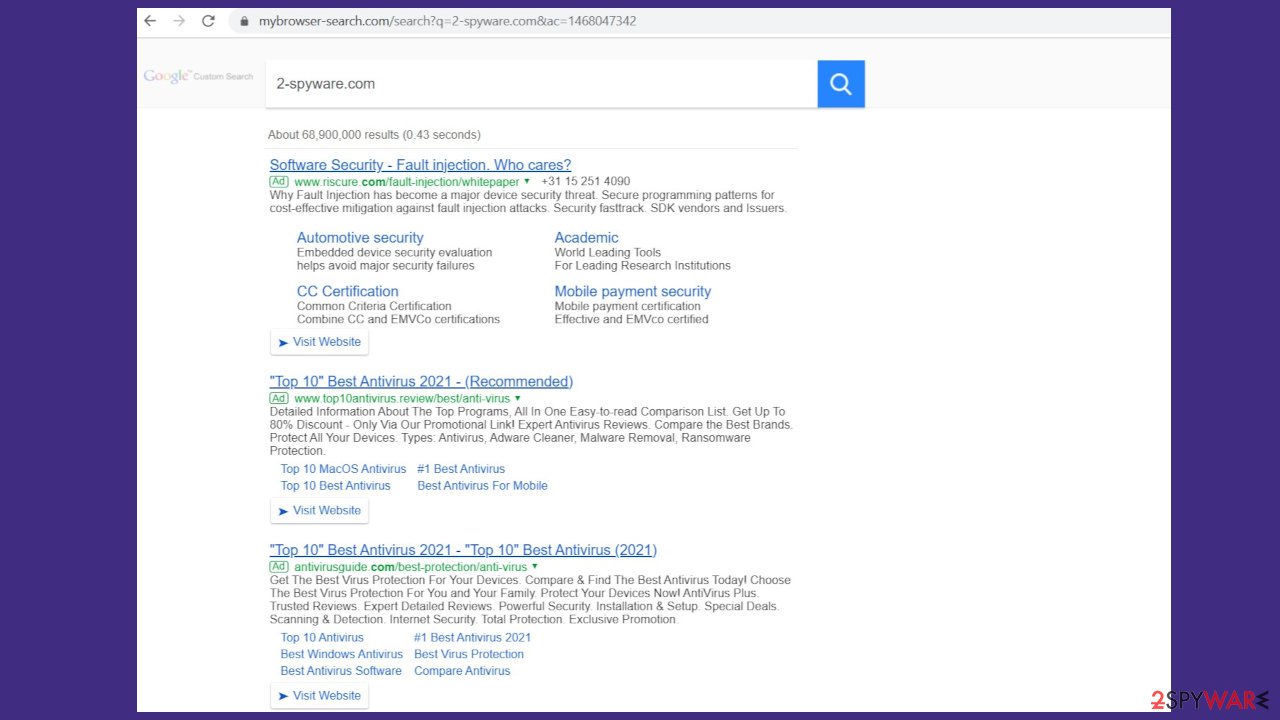Open the dropdown arrow after top10antivirus.review URL
Screen dimensions: 1280x720
pos(518,398)
